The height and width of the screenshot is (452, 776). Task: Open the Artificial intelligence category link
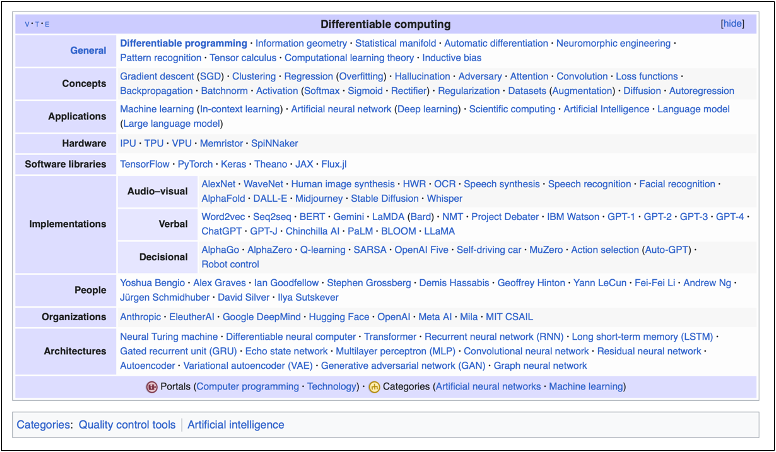click(x=235, y=425)
